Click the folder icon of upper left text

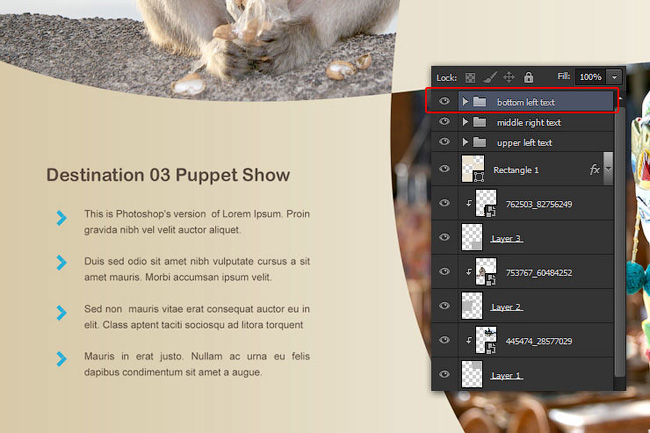coord(480,142)
